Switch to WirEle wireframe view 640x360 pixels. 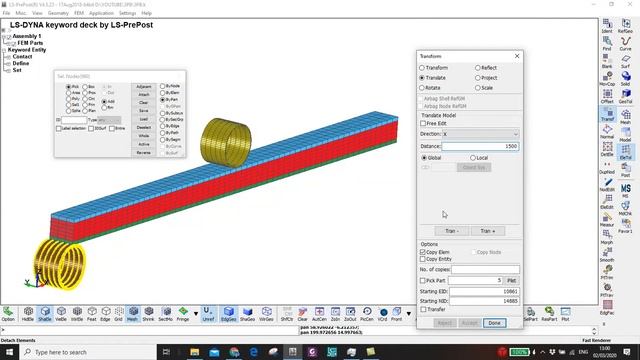(77, 314)
